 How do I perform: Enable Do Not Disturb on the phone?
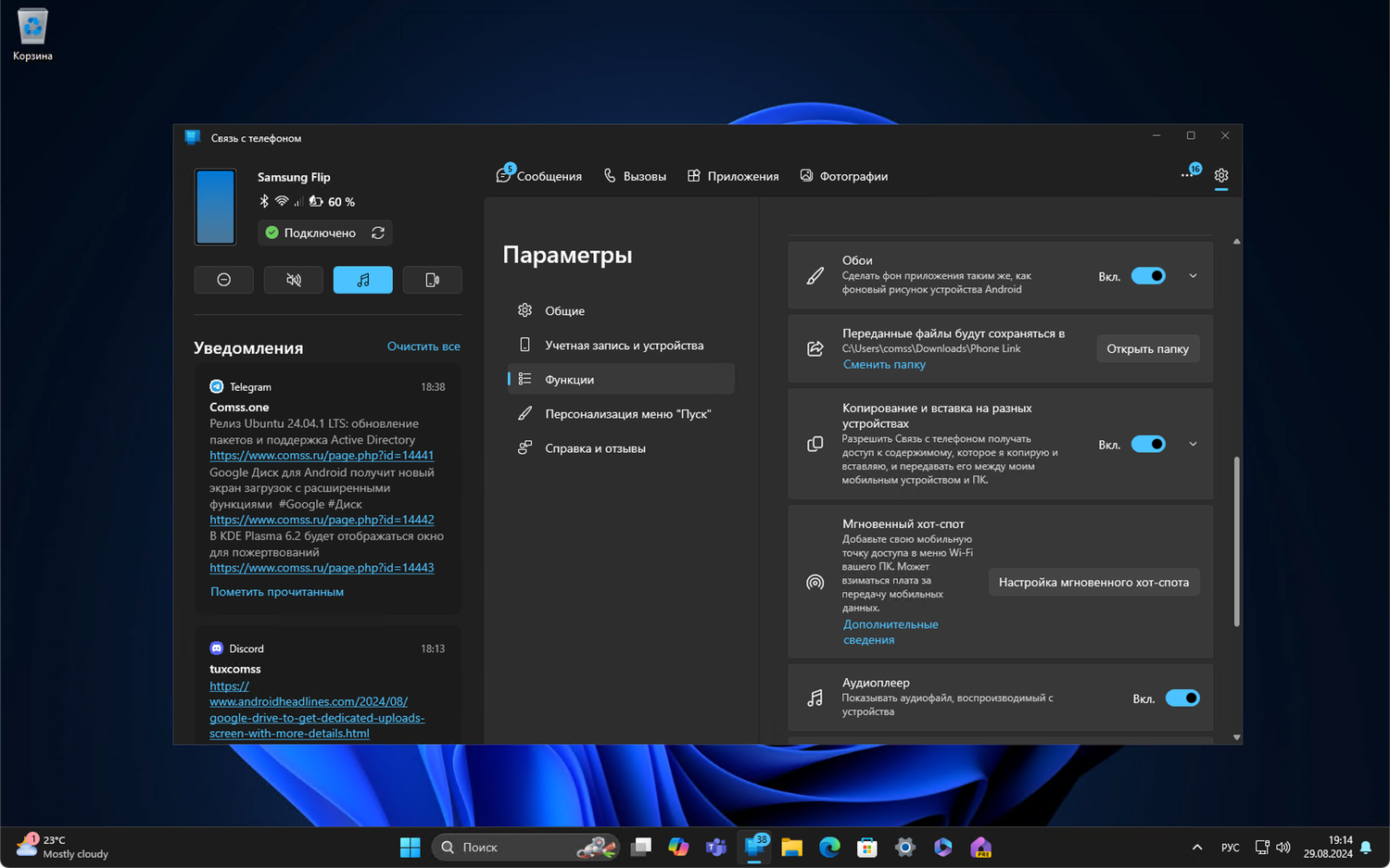223,280
